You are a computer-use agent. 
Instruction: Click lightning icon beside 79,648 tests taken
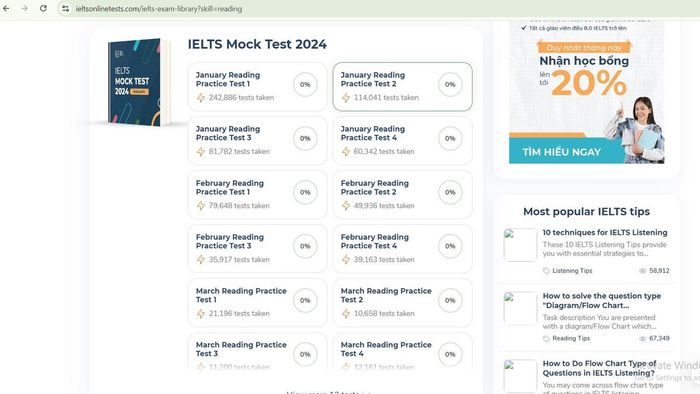click(x=201, y=206)
